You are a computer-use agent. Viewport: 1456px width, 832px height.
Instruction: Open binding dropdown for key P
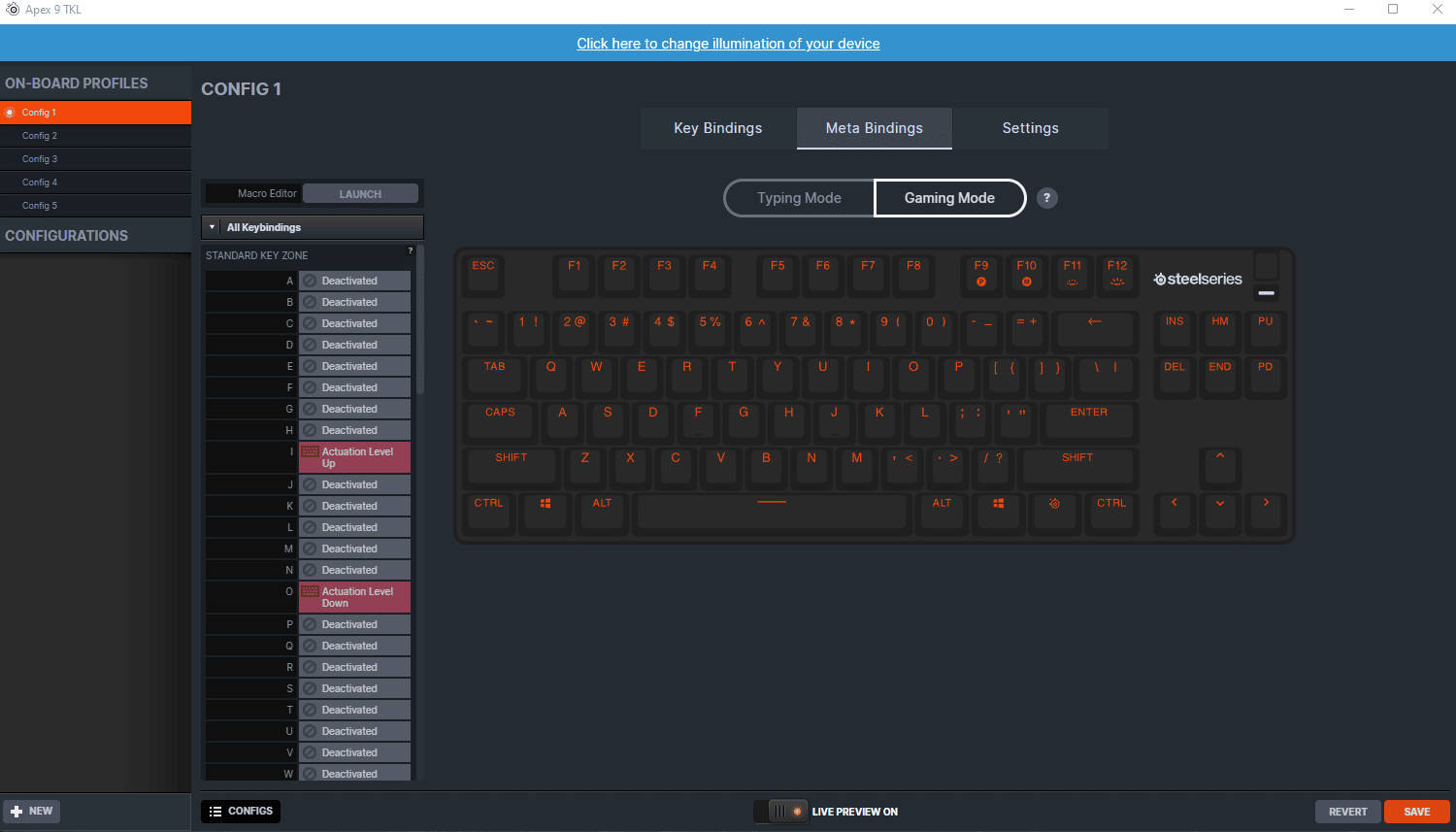(354, 624)
